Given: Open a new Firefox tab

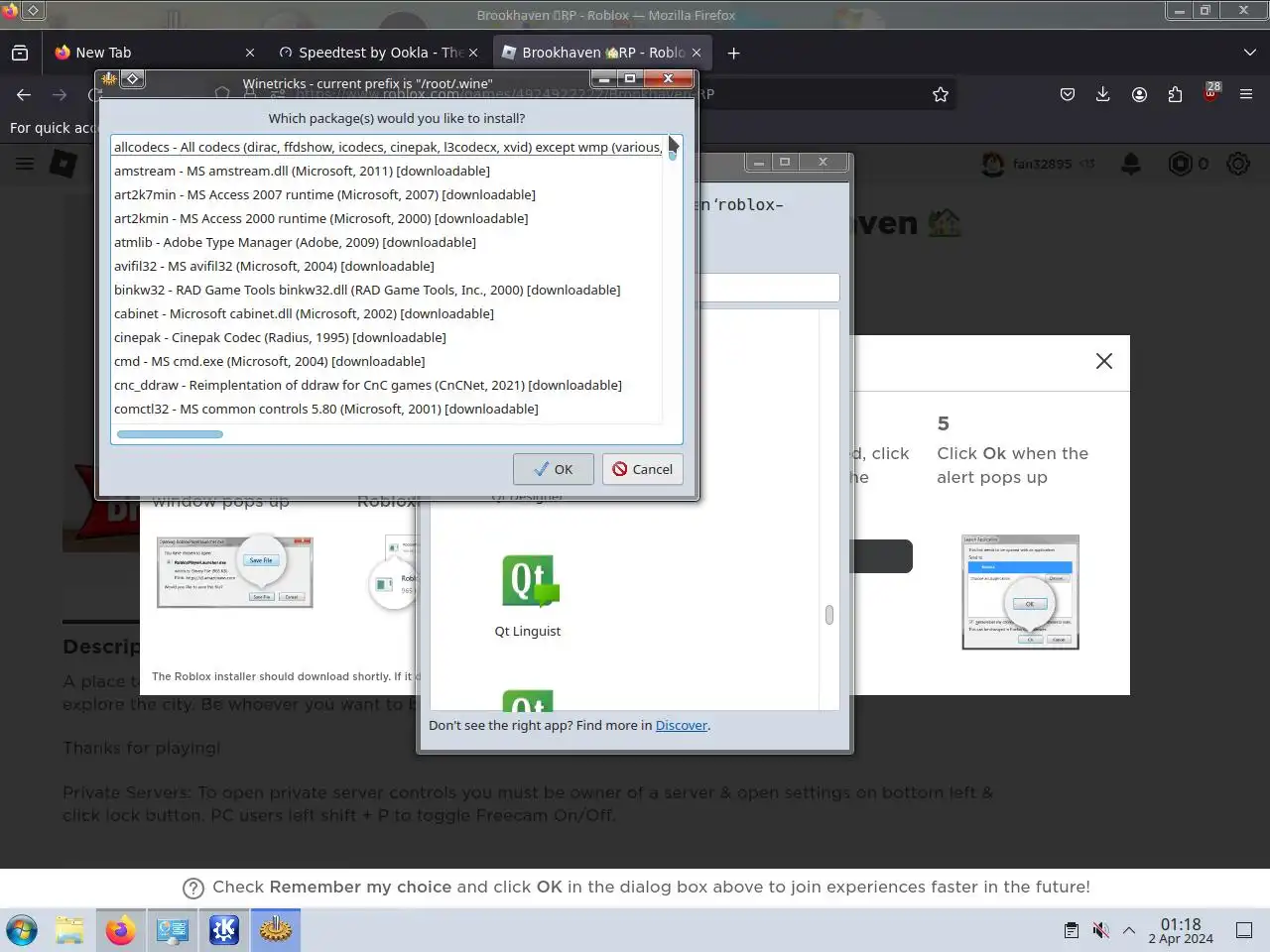Looking at the screenshot, I should [733, 53].
